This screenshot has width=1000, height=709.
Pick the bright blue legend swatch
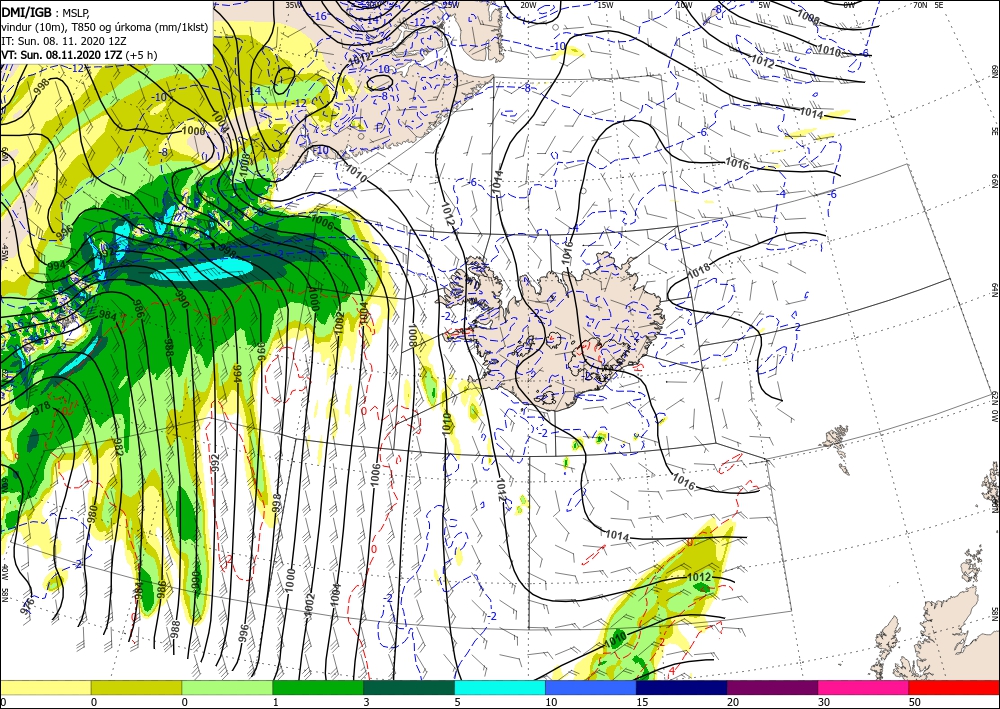tap(591, 687)
